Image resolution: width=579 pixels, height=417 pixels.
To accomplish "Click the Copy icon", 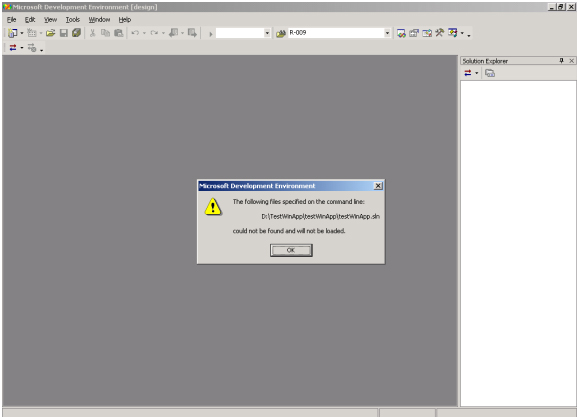I will tap(105, 33).
